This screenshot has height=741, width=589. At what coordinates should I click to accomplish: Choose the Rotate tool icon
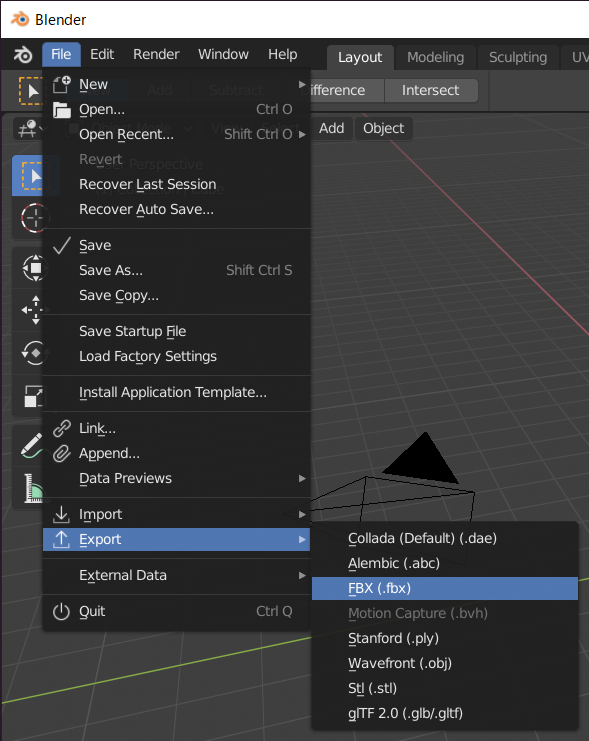pyautogui.click(x=33, y=353)
